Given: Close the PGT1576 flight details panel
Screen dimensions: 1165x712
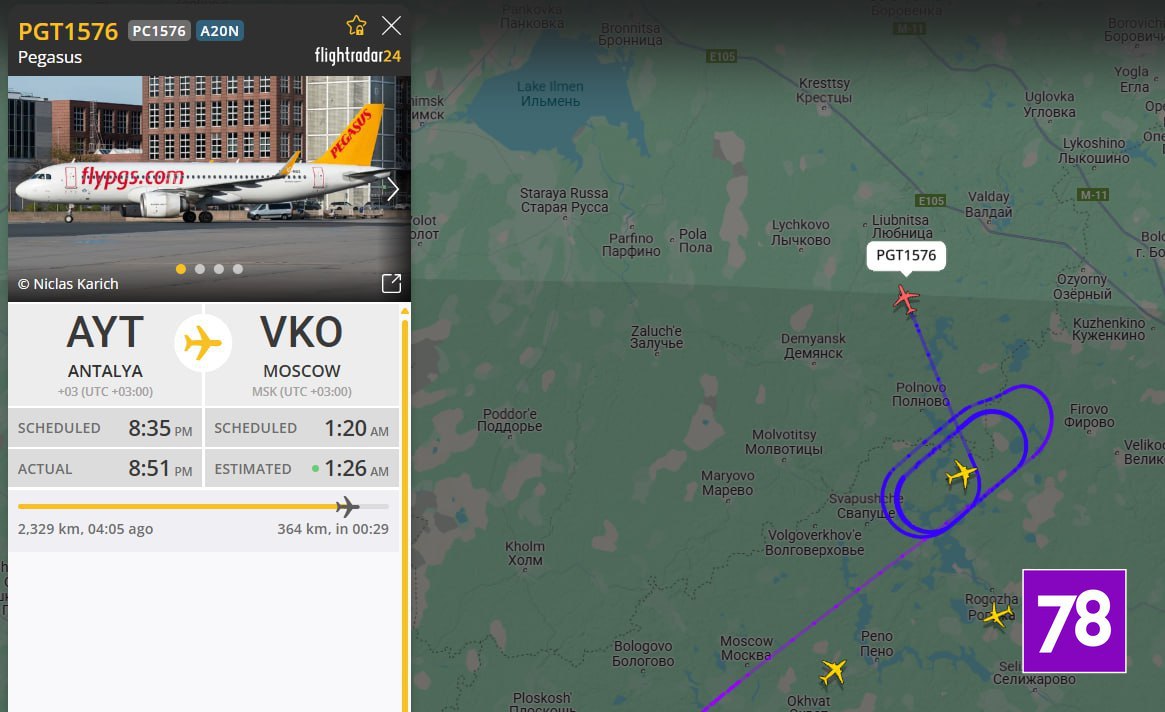Looking at the screenshot, I should 392,26.
